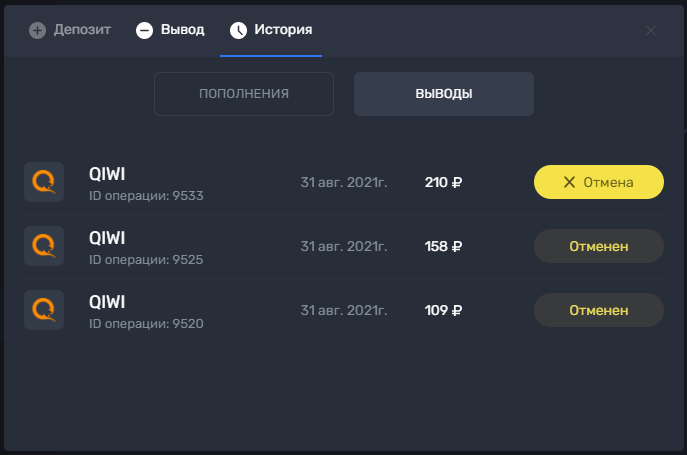Cancel the 210 ₽ withdrawal with Отмена
The image size is (687, 455).
[x=598, y=182]
